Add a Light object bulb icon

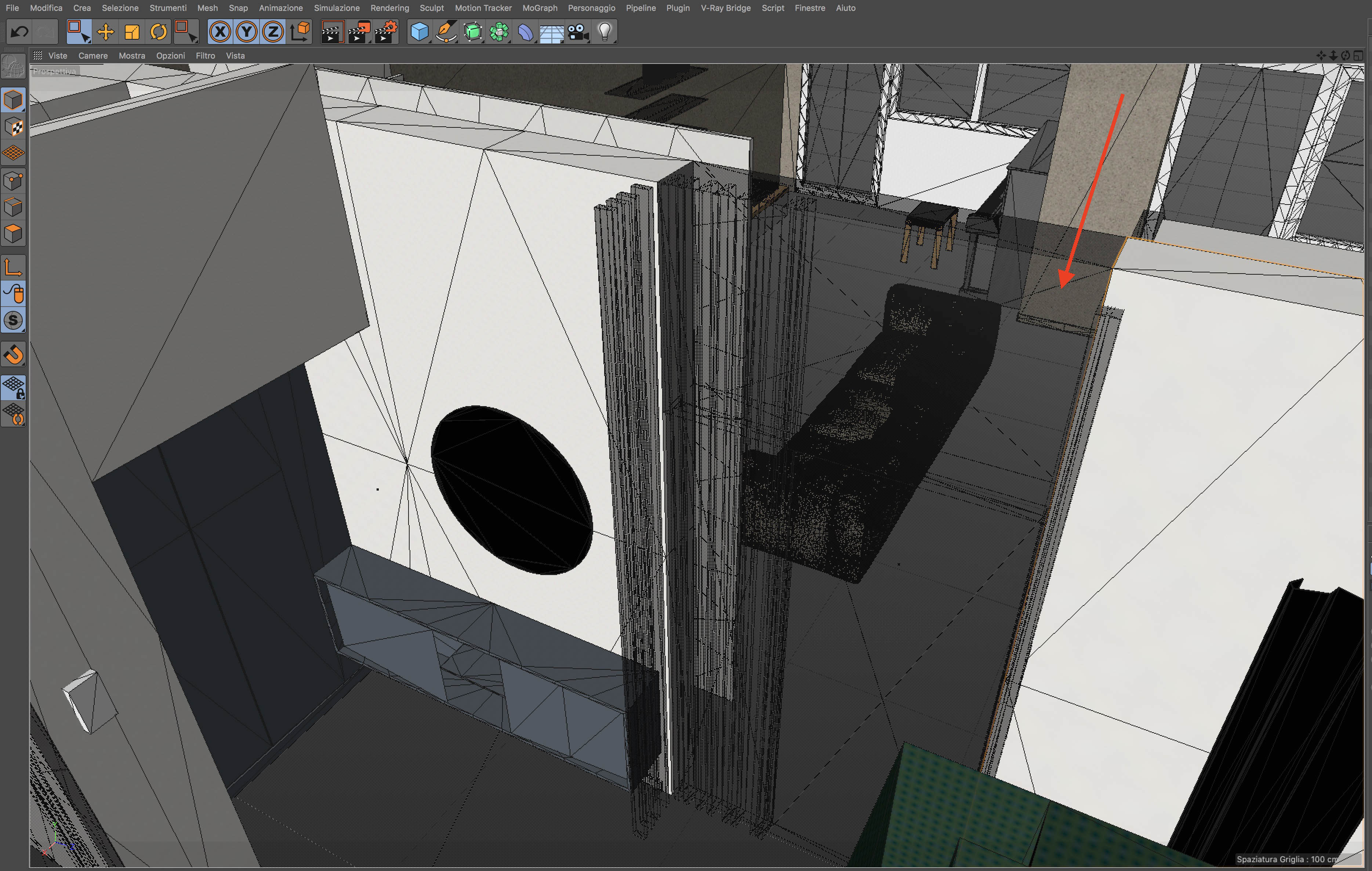tap(605, 32)
